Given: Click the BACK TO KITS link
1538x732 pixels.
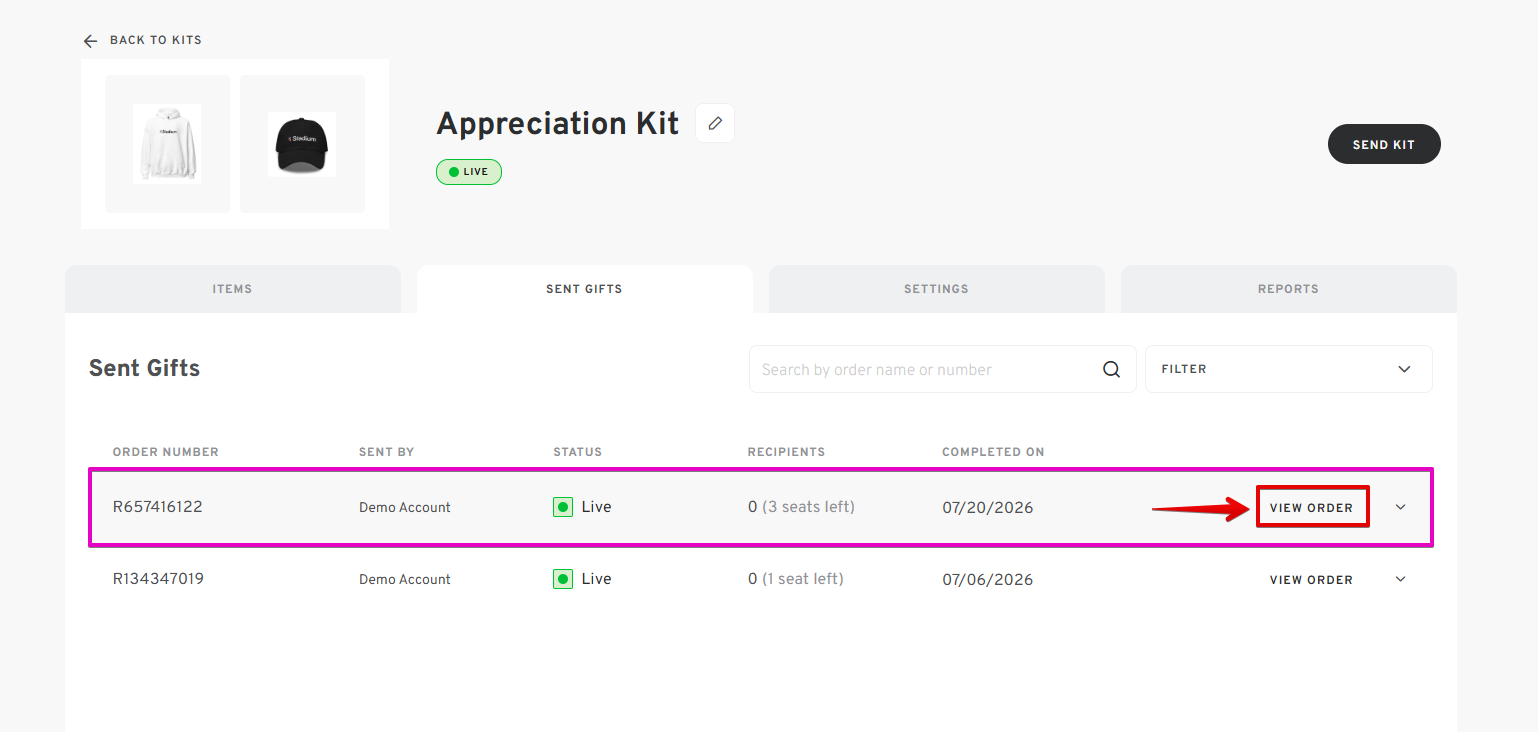Looking at the screenshot, I should pyautogui.click(x=155, y=40).
